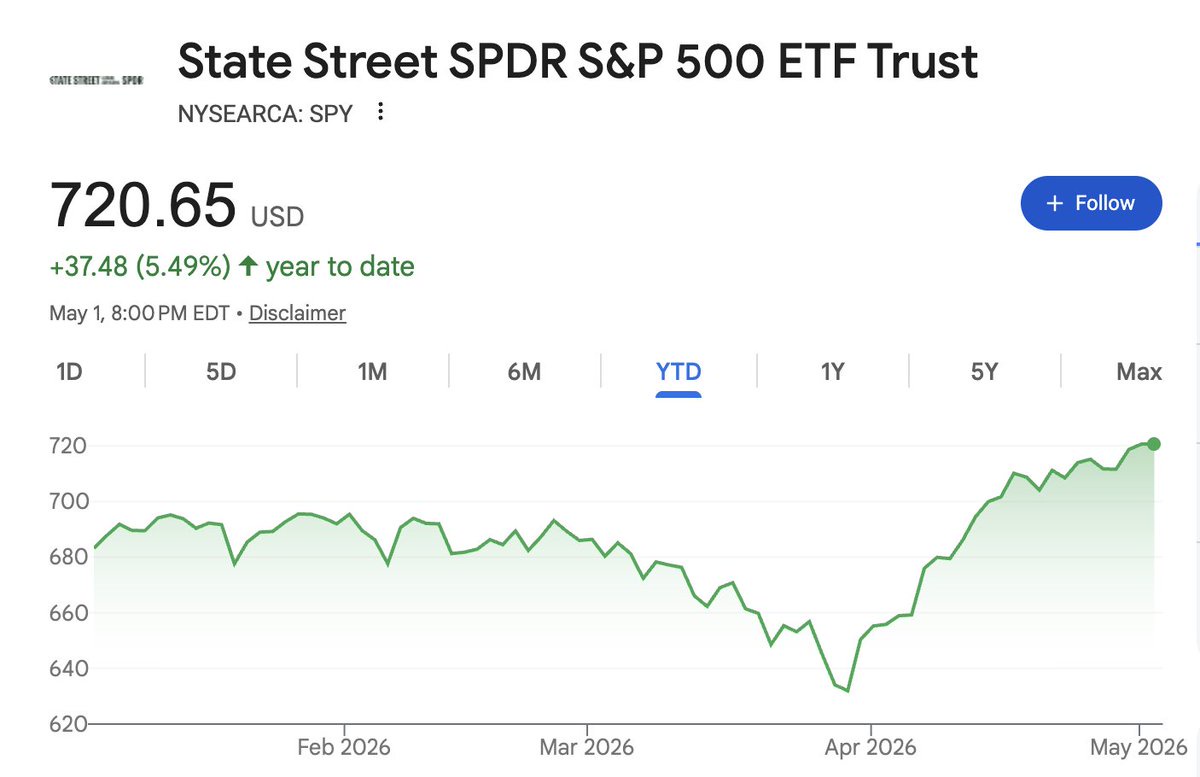
Task: Click the green end-point dot on the chart
Action: coord(1153,444)
